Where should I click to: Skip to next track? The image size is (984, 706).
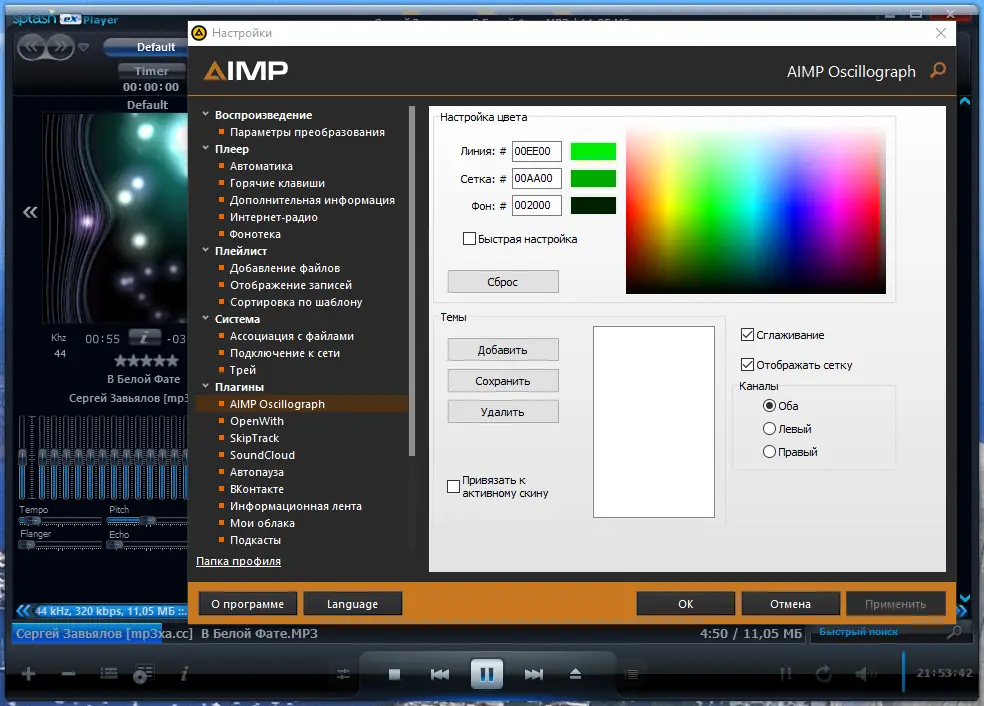(533, 675)
